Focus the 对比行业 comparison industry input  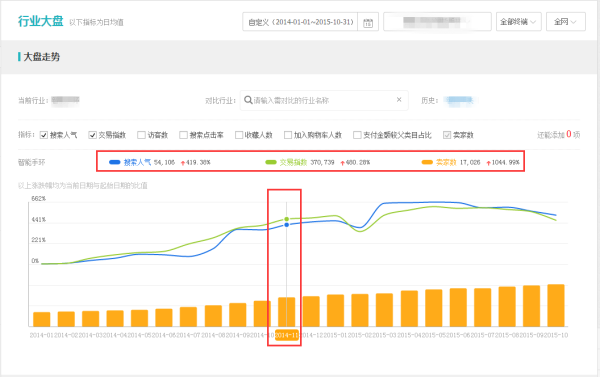(x=324, y=100)
